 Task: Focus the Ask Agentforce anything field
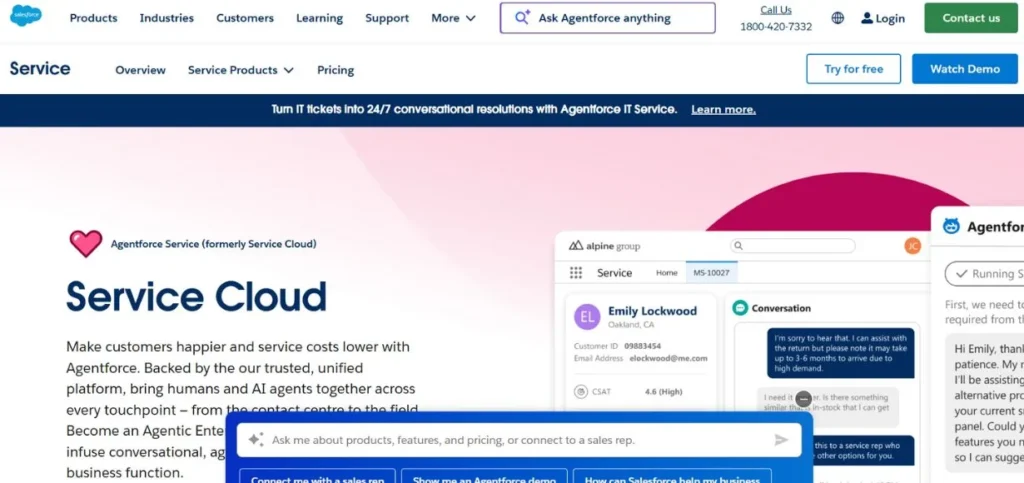[x=607, y=18]
